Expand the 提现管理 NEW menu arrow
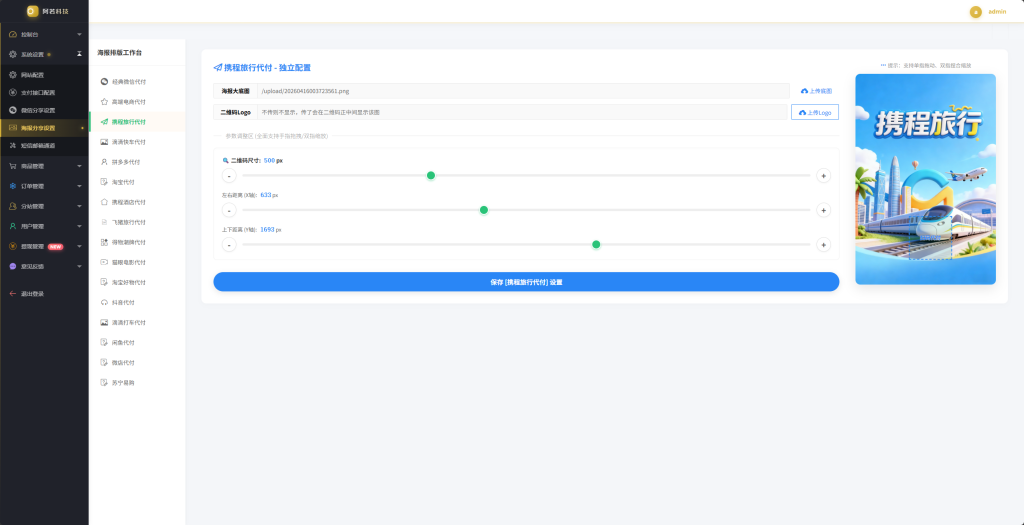The width and height of the screenshot is (1024, 525). 79,247
